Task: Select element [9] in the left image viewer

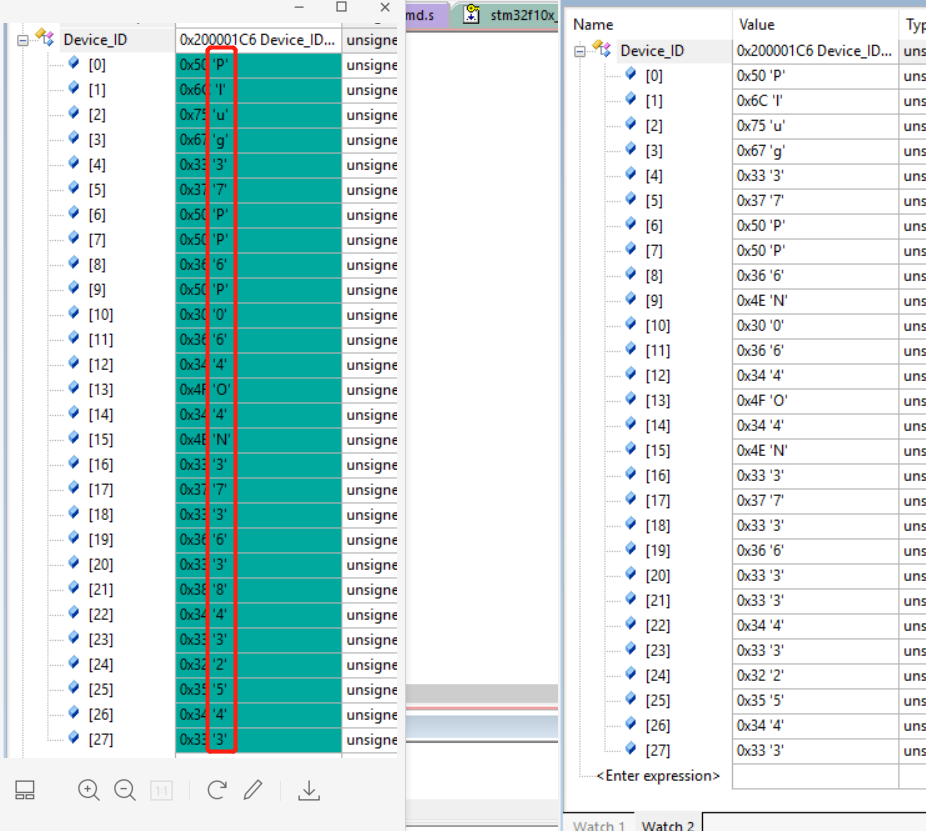Action: click(97, 289)
